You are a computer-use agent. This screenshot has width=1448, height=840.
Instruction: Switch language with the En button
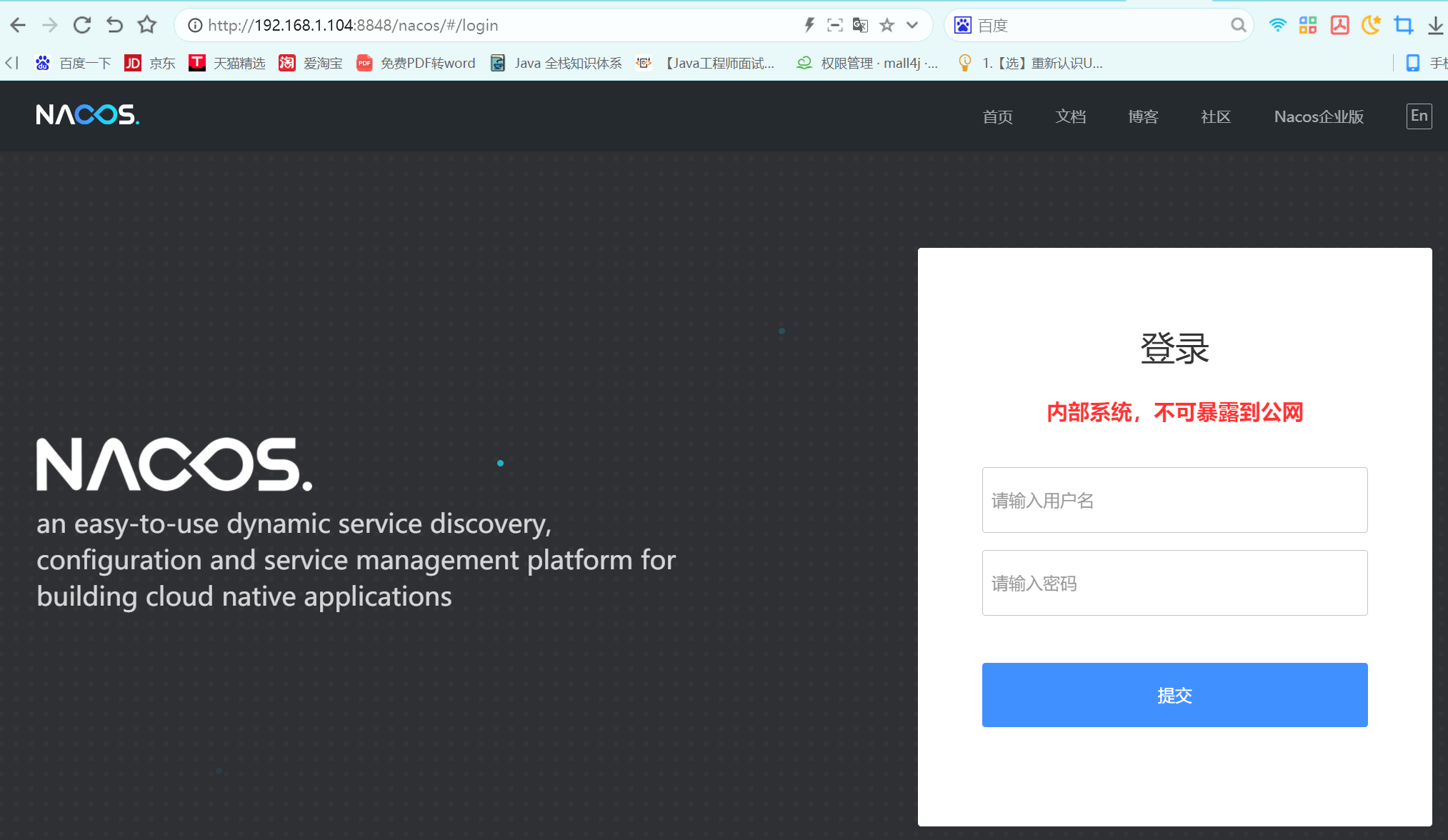click(x=1419, y=116)
